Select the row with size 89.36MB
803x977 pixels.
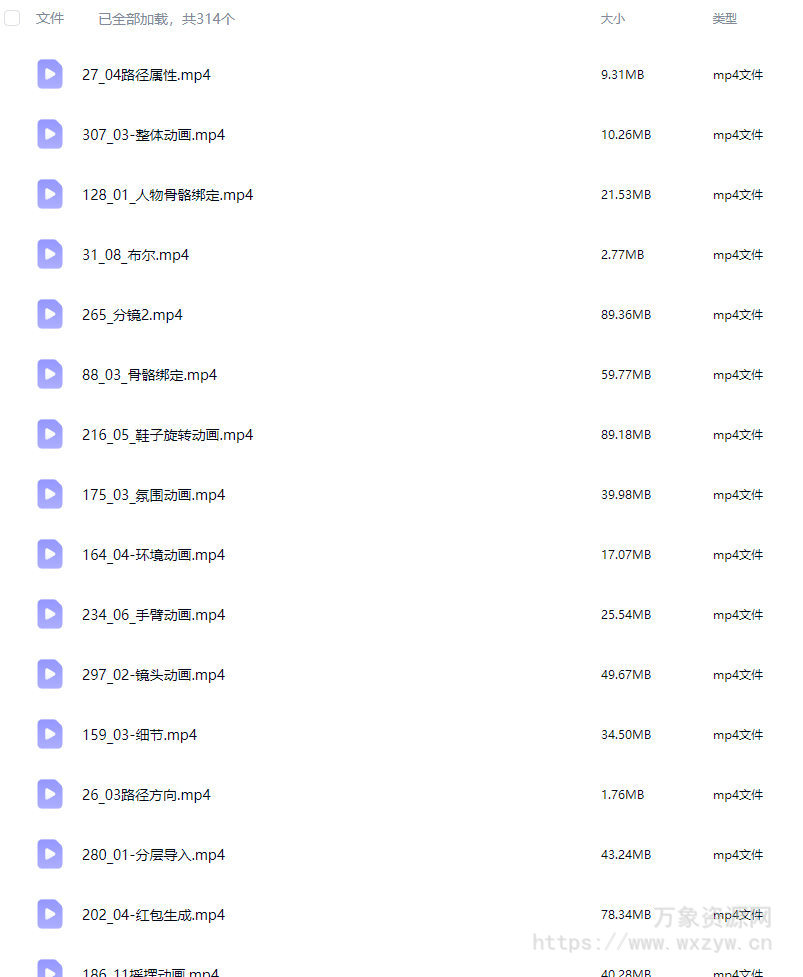pyautogui.click(x=401, y=314)
